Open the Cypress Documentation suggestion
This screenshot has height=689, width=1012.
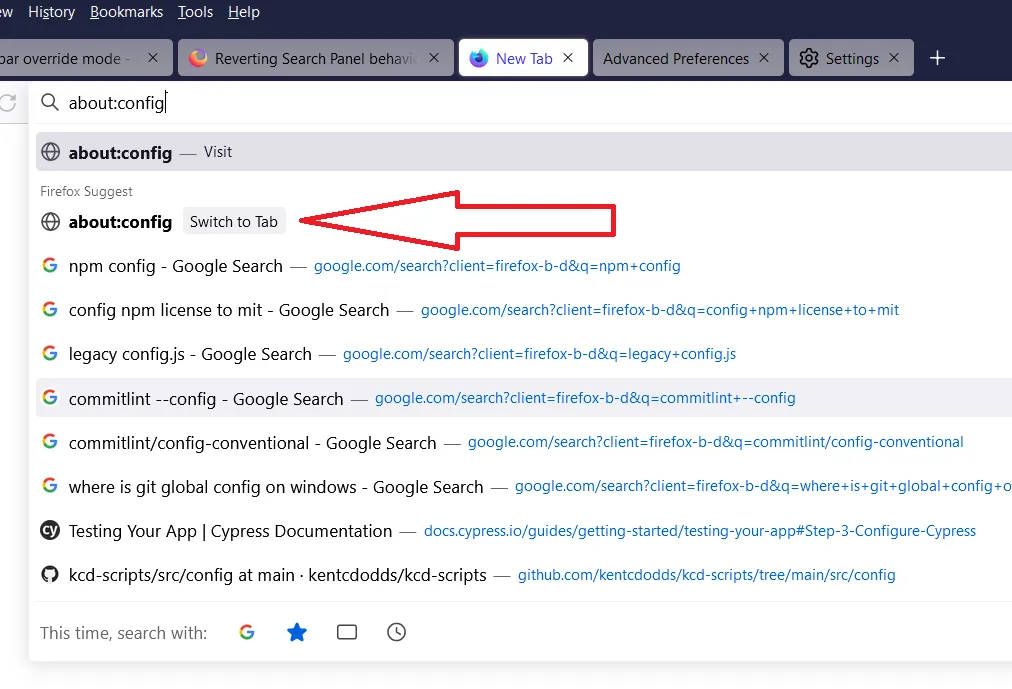230,531
